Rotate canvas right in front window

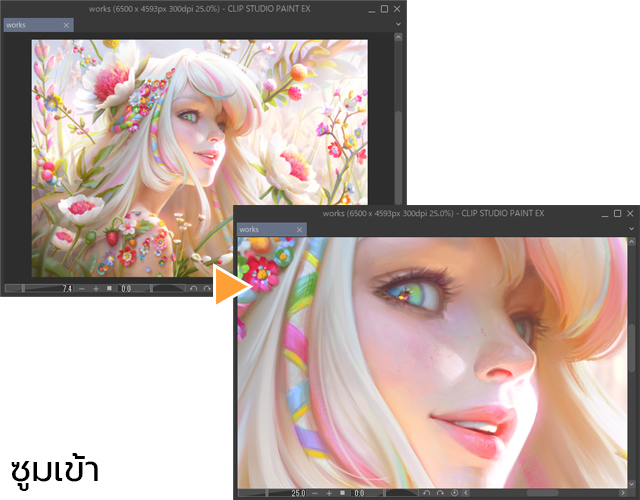point(440,493)
